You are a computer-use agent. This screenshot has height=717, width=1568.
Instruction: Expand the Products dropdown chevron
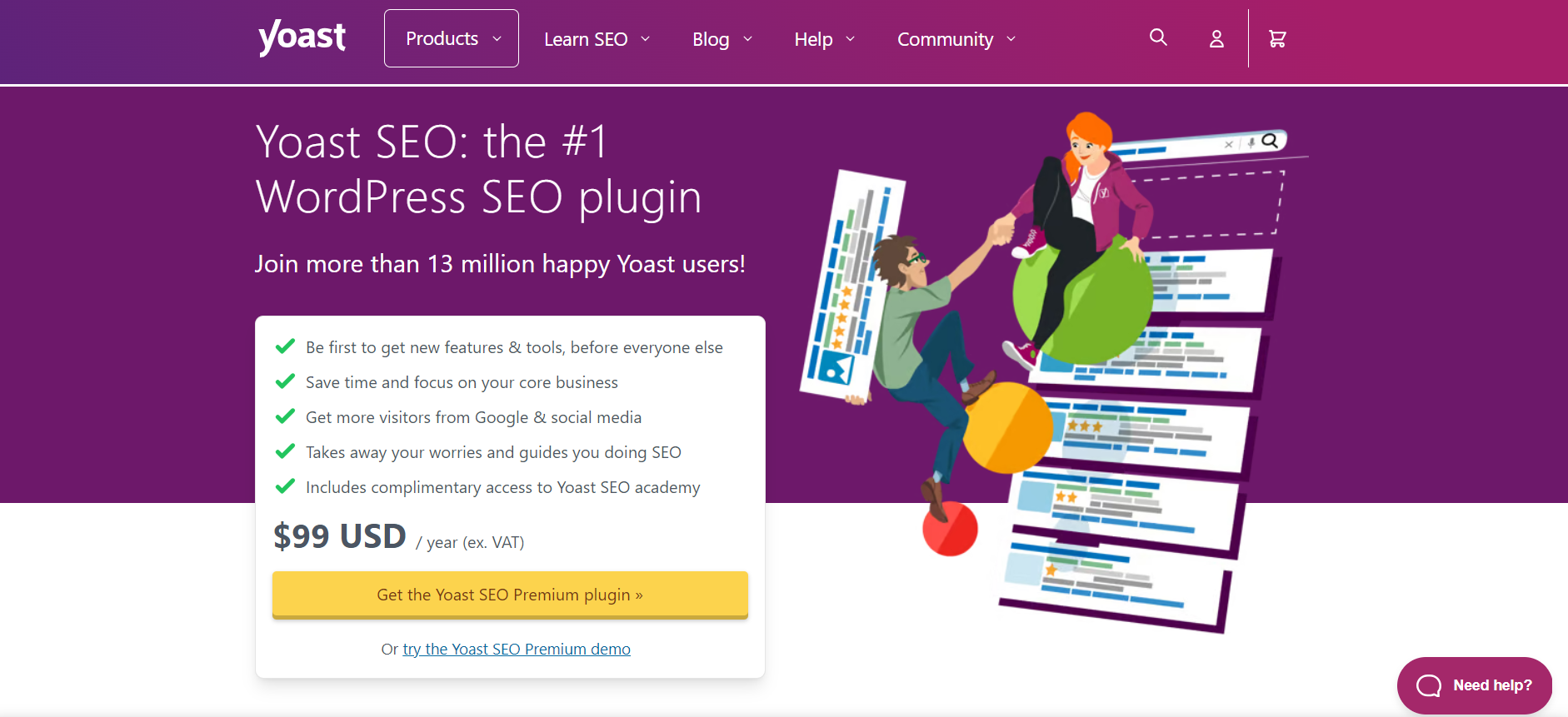(x=497, y=39)
